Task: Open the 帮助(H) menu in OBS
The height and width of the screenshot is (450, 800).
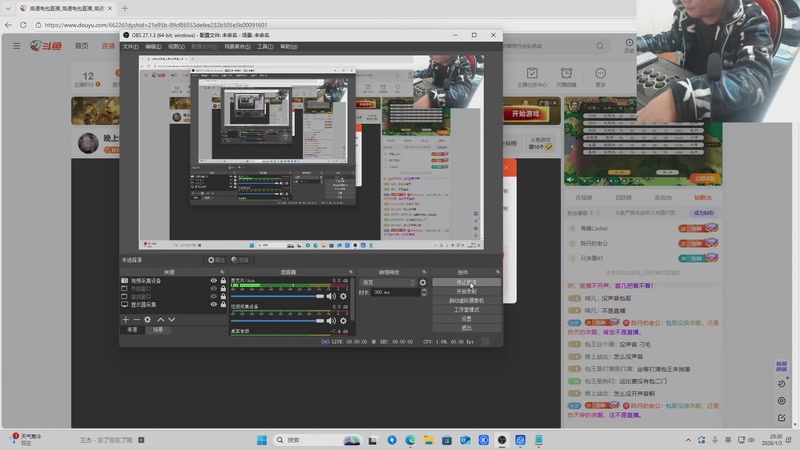Action: click(x=289, y=46)
